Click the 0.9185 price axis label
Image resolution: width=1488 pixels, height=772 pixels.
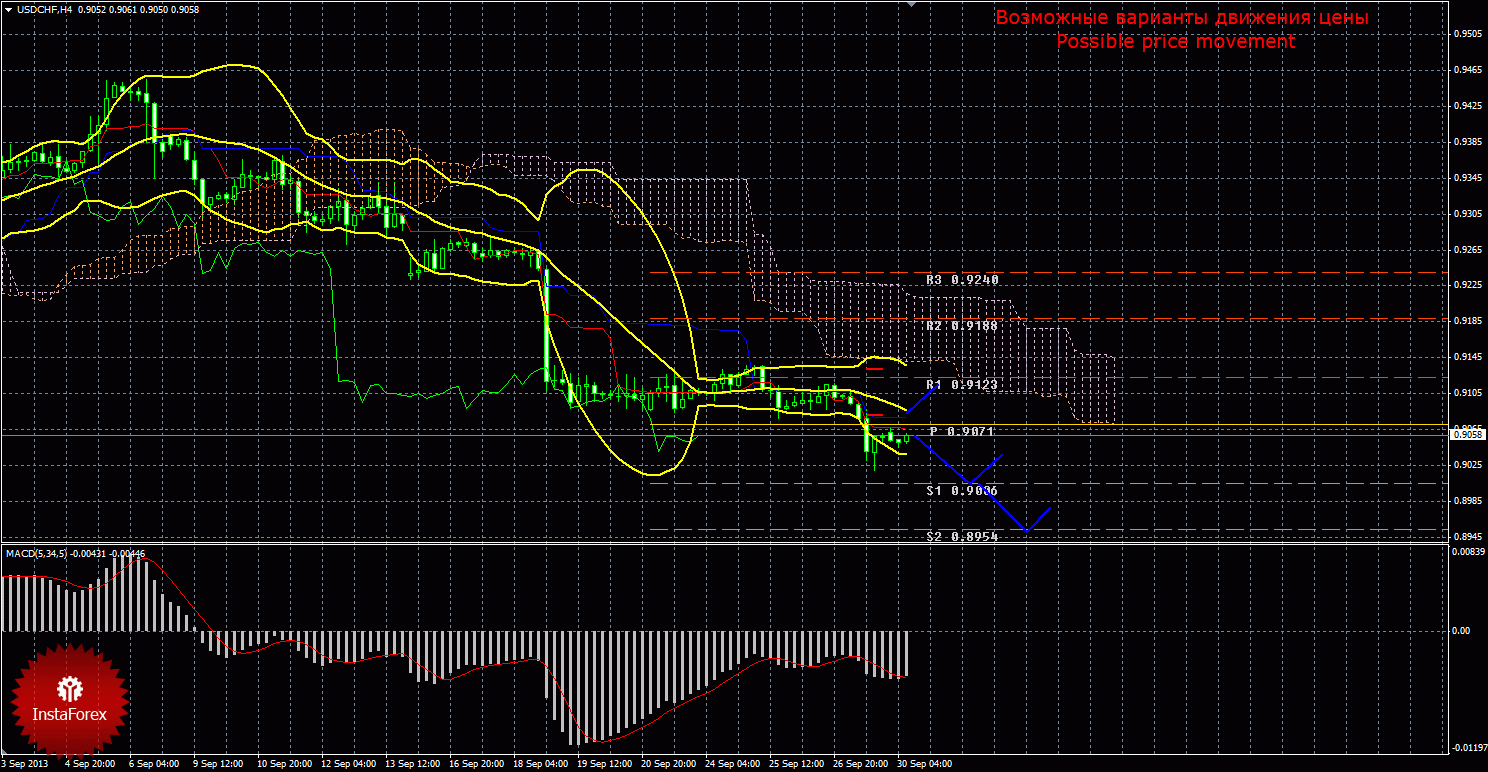(1468, 322)
